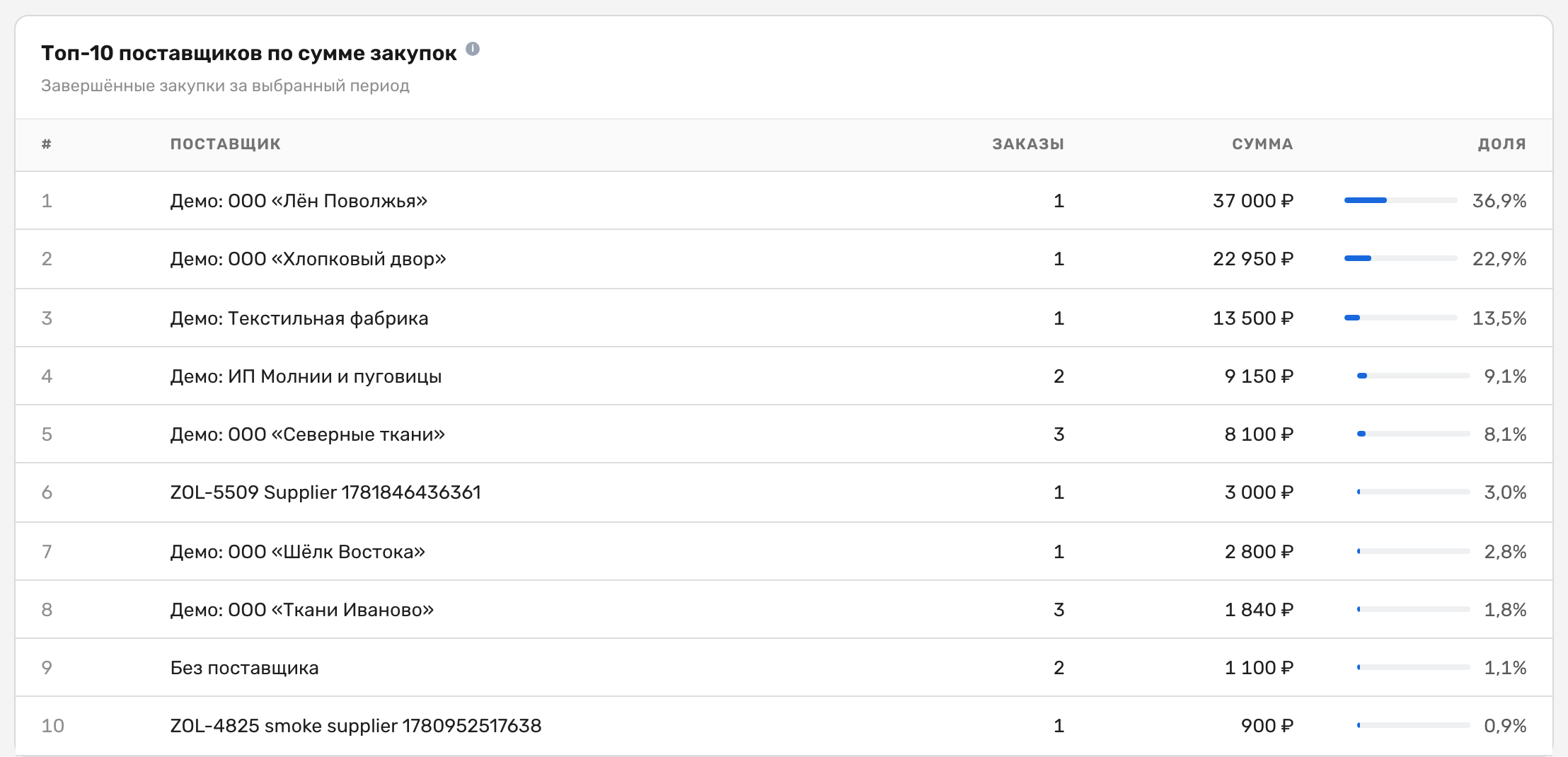Open Демо: ИП Молнии и пуговицы
Image resolution: width=1568 pixels, height=757 pixels.
pyautogui.click(x=306, y=376)
